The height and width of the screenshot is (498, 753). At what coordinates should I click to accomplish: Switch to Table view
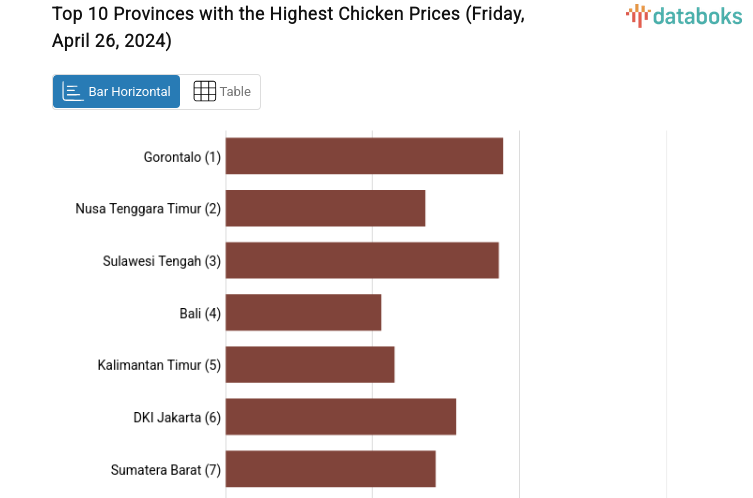click(221, 92)
